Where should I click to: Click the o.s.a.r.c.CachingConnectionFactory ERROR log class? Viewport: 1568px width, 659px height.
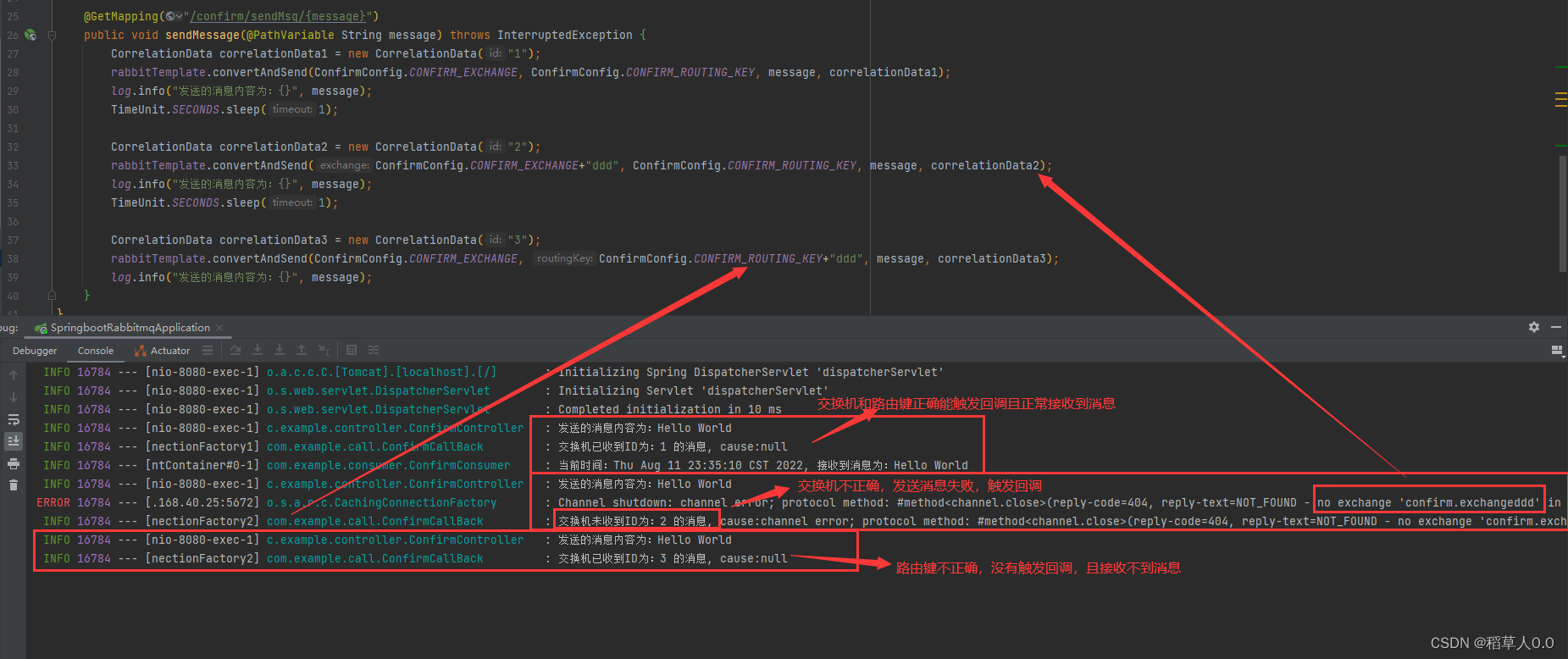point(382,502)
